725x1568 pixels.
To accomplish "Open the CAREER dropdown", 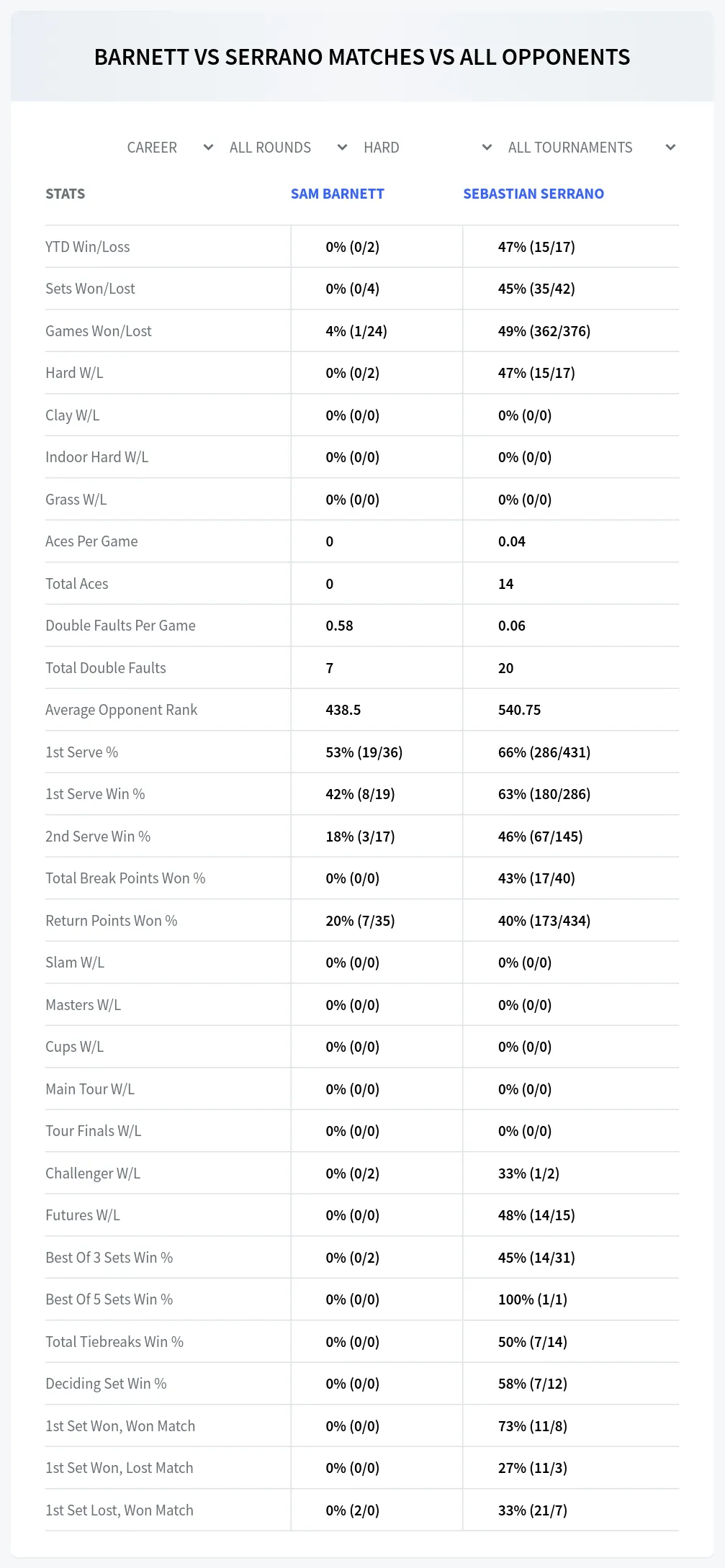I will [169, 148].
